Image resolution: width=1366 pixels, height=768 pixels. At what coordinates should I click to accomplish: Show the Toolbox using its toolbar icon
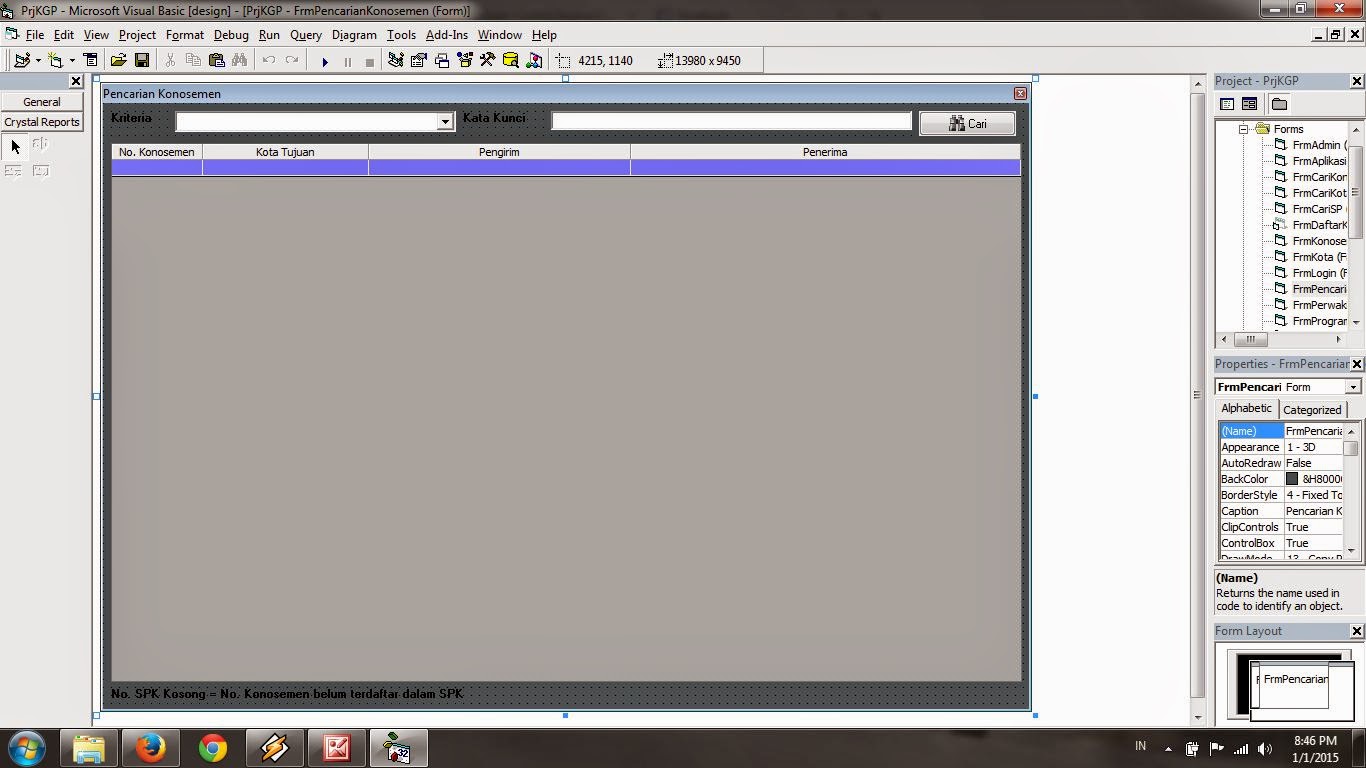pos(487,60)
